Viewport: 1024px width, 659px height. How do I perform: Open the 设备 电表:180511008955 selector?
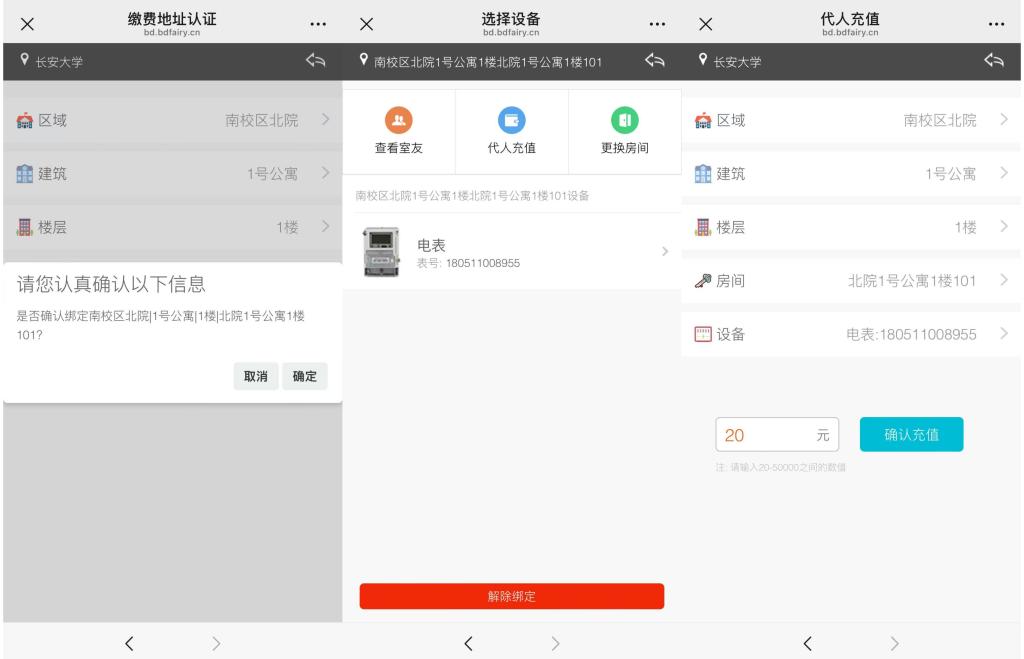(x=850, y=334)
